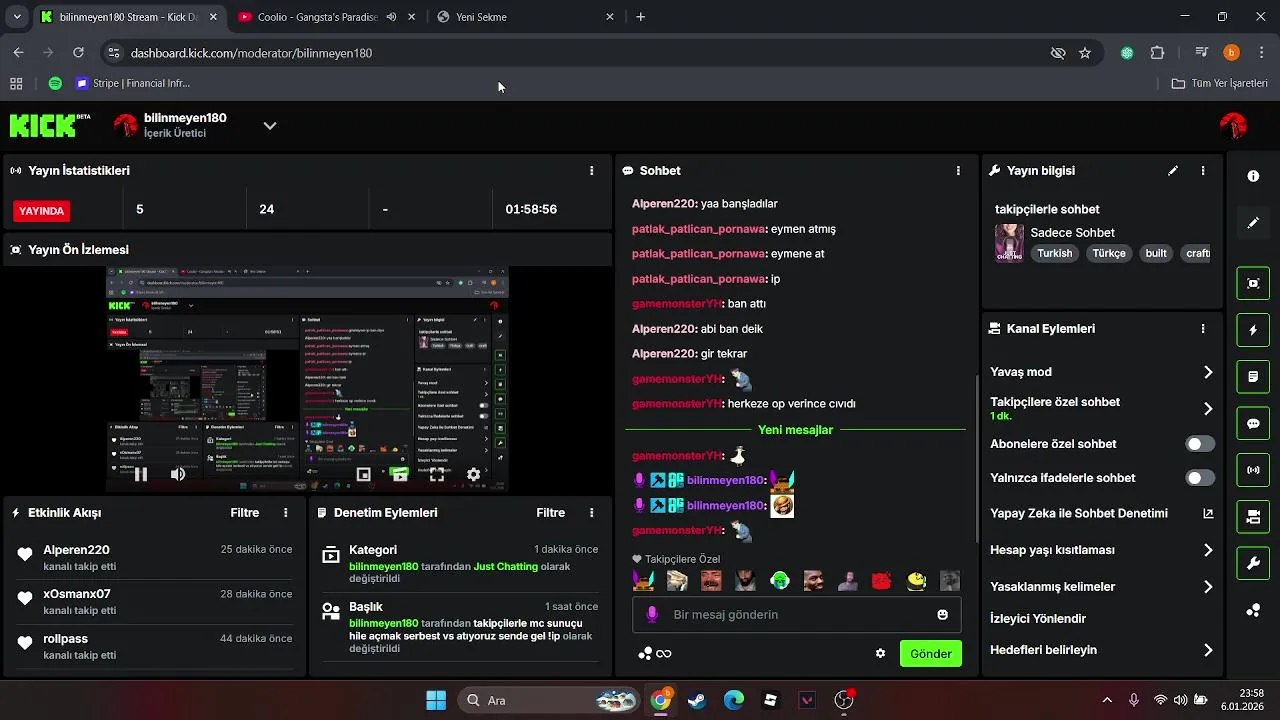This screenshot has width=1280, height=720.
Task: Select the red emote in emote row
Action: coord(881,581)
